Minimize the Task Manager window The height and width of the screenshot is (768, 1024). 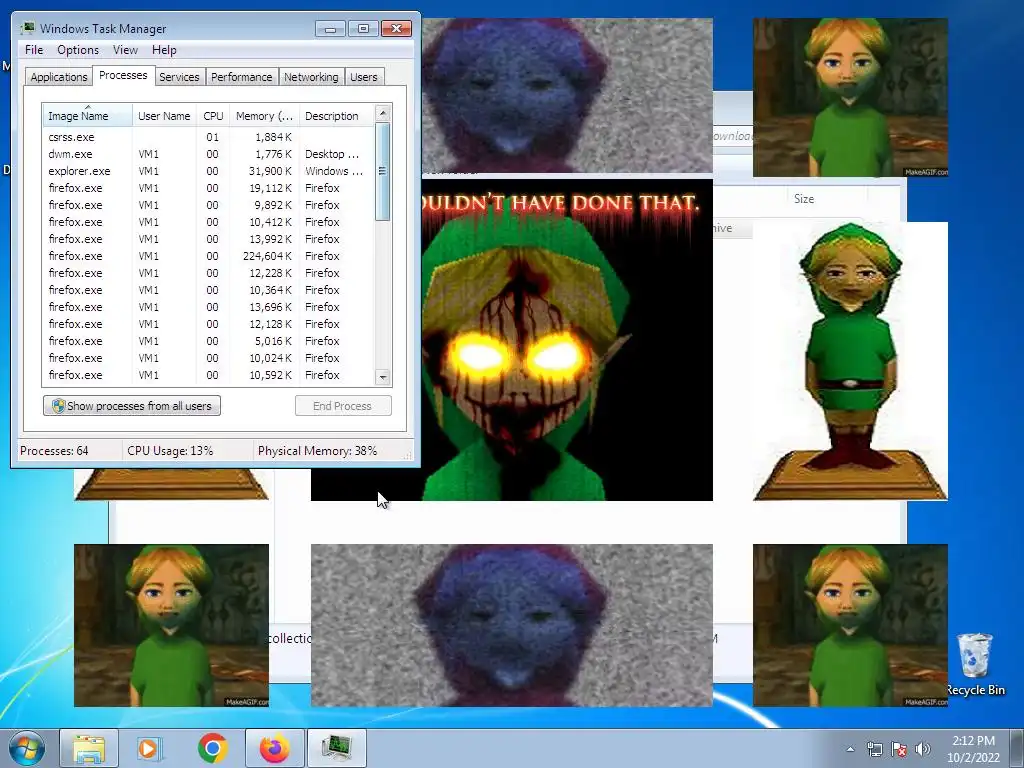330,29
